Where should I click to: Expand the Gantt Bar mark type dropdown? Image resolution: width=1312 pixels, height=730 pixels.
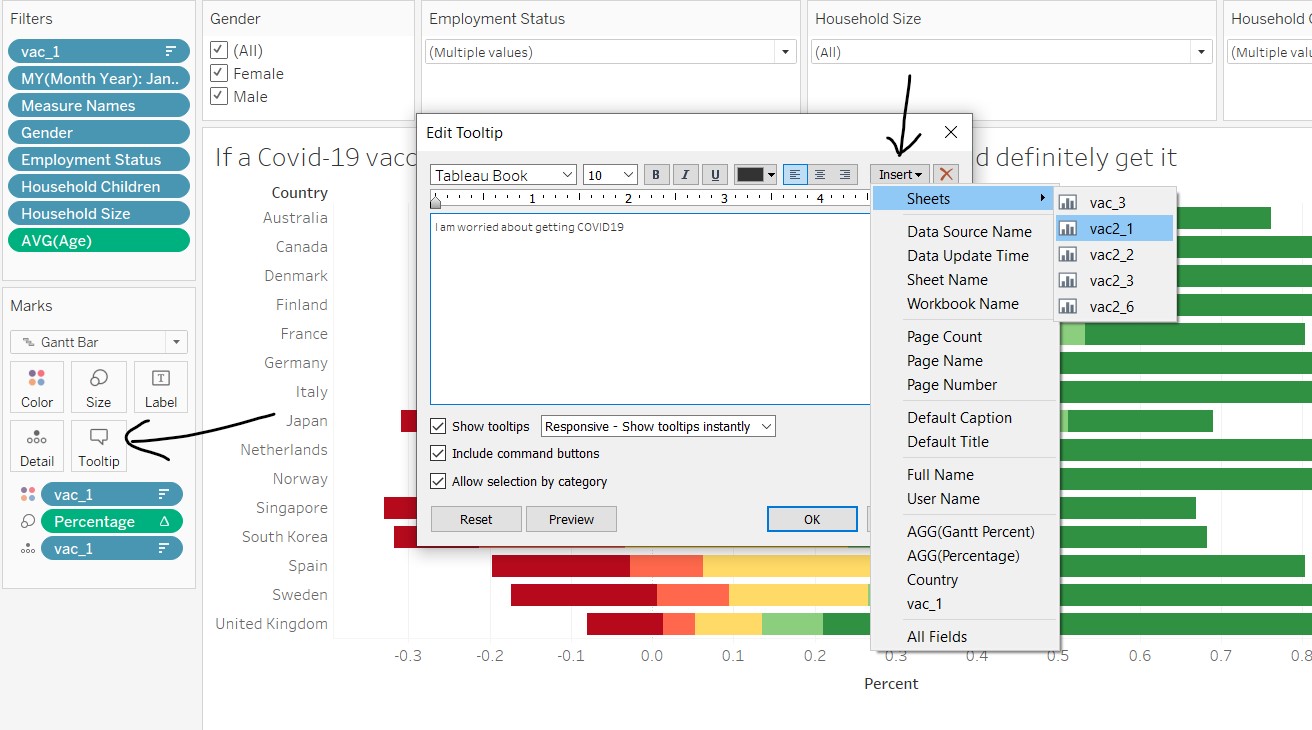point(99,342)
